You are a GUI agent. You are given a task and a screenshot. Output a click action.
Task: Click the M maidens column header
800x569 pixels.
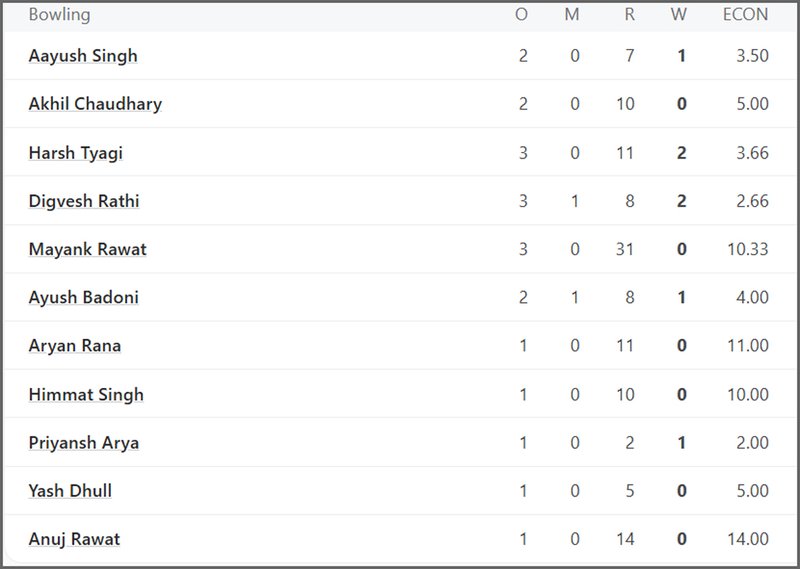[x=572, y=14]
